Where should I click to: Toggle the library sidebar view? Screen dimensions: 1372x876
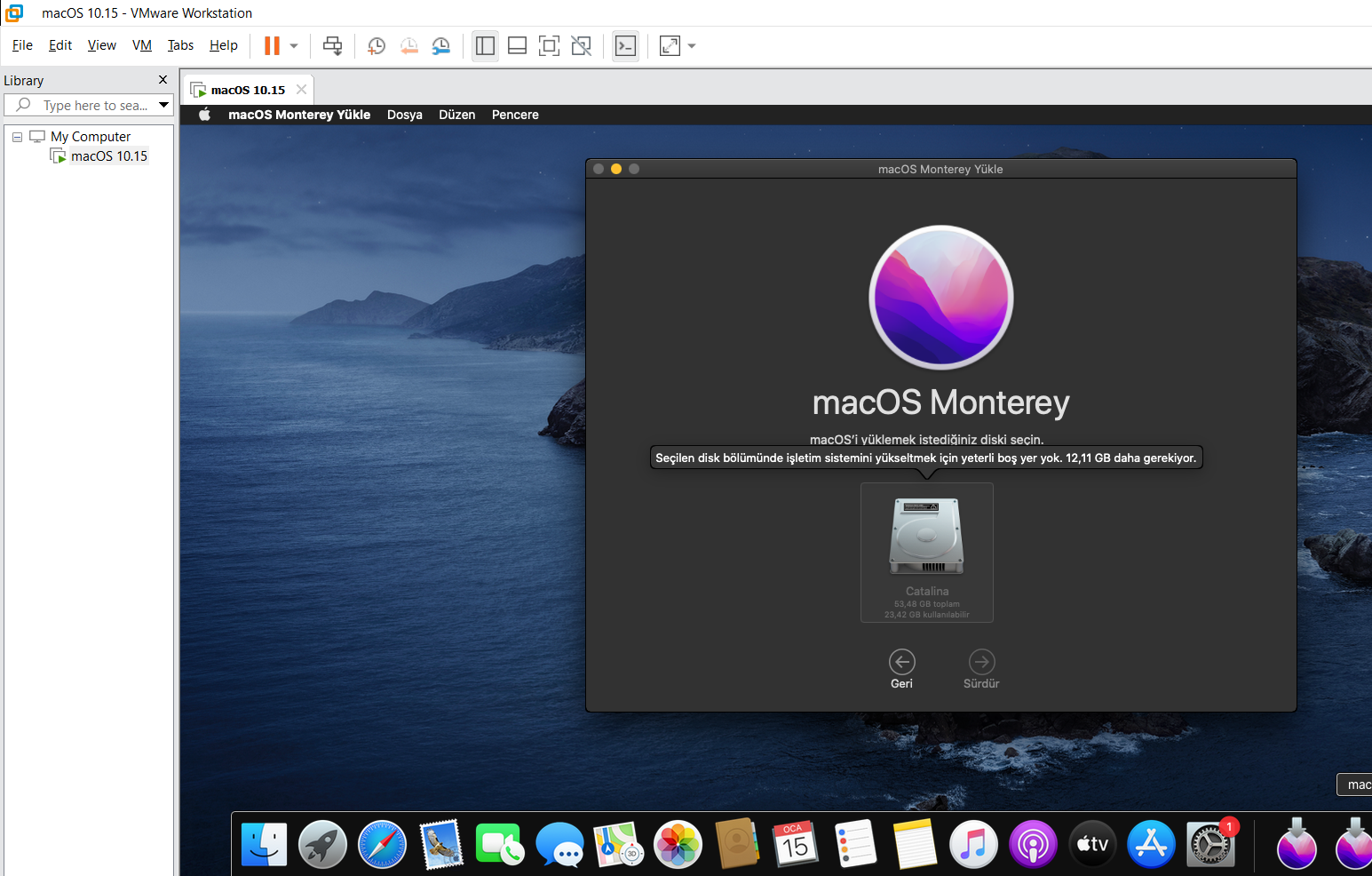(485, 45)
